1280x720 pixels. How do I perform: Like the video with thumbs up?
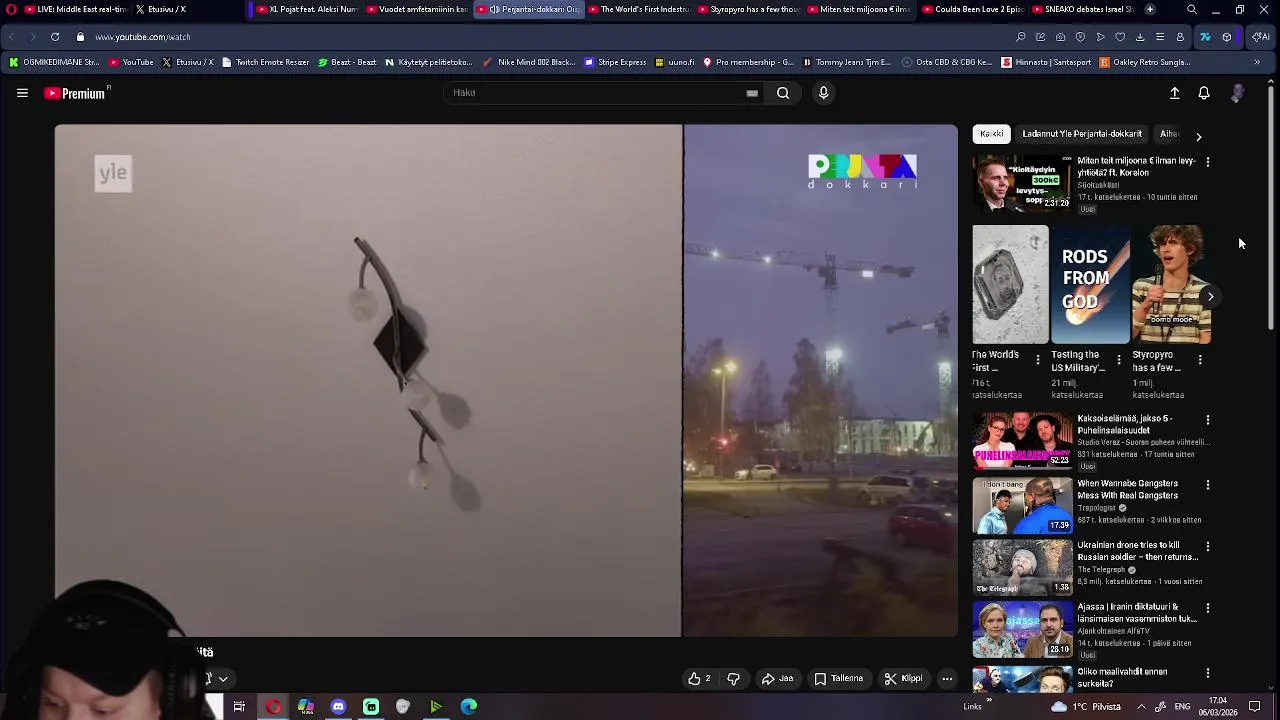coord(699,678)
